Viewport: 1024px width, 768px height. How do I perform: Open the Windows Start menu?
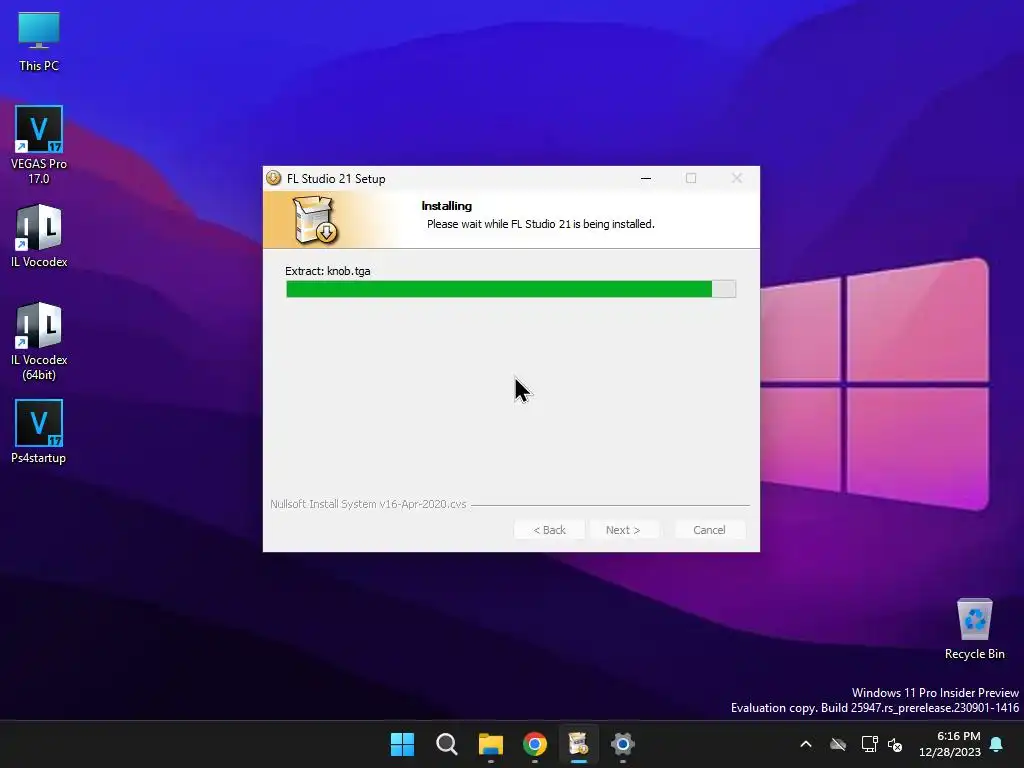(402, 744)
